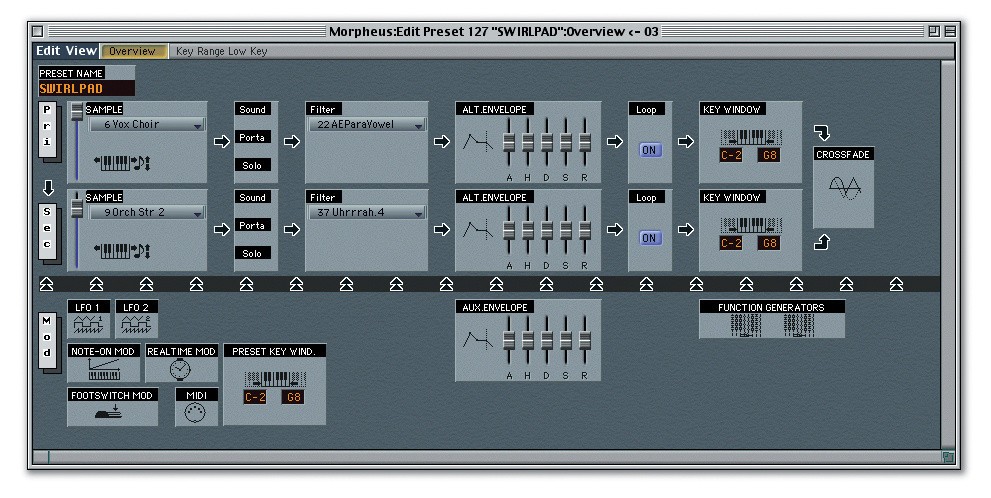Click down arrow between Pri and Sec
991x498 pixels.
point(48,188)
